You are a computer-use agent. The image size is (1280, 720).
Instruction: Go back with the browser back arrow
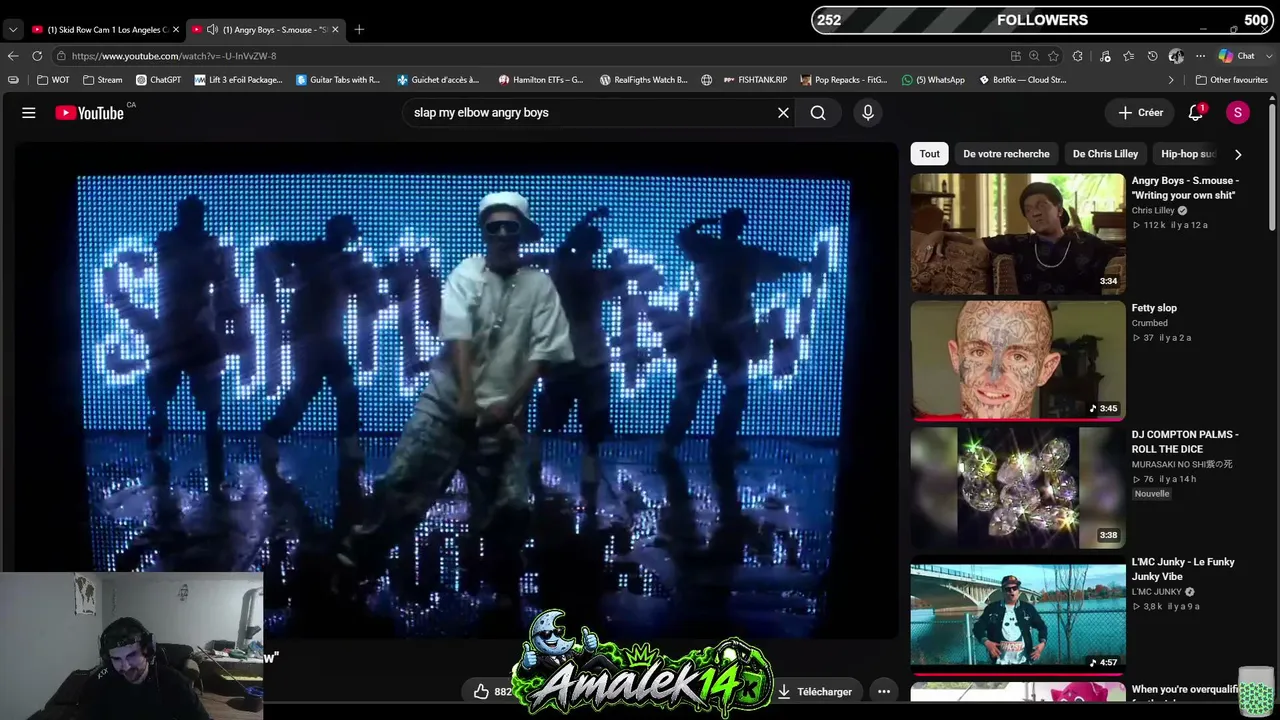click(13, 56)
